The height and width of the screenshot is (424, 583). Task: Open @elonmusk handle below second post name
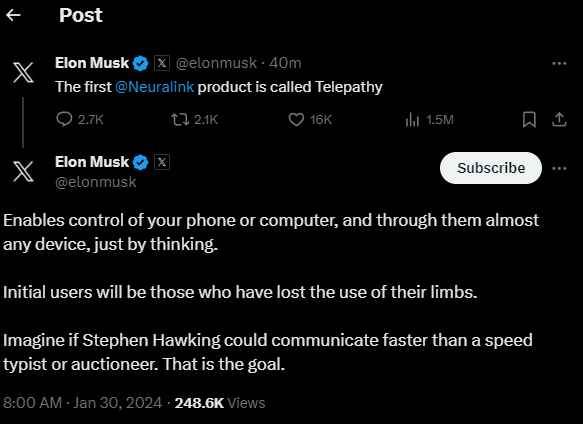tap(96, 182)
